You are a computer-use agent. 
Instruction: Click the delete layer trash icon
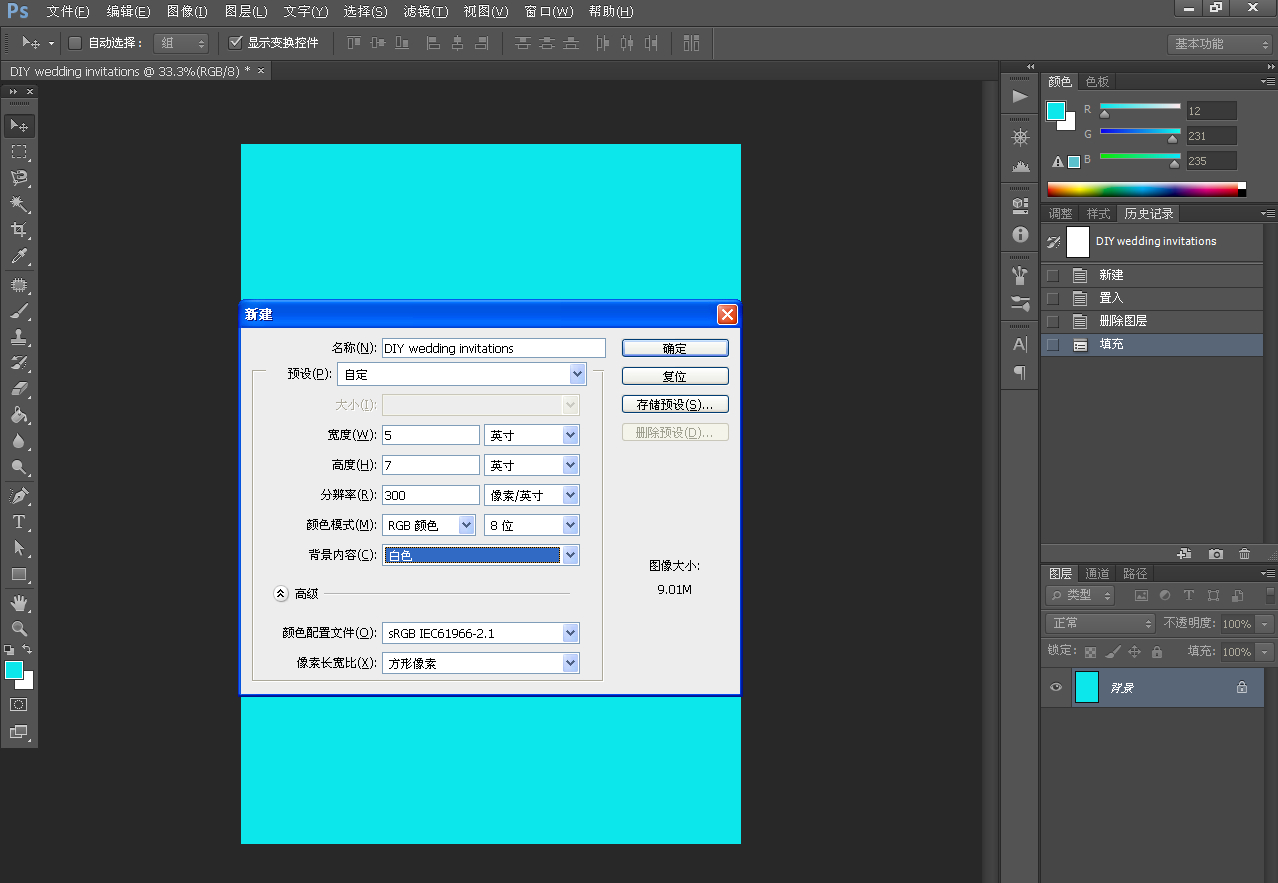[1244, 554]
